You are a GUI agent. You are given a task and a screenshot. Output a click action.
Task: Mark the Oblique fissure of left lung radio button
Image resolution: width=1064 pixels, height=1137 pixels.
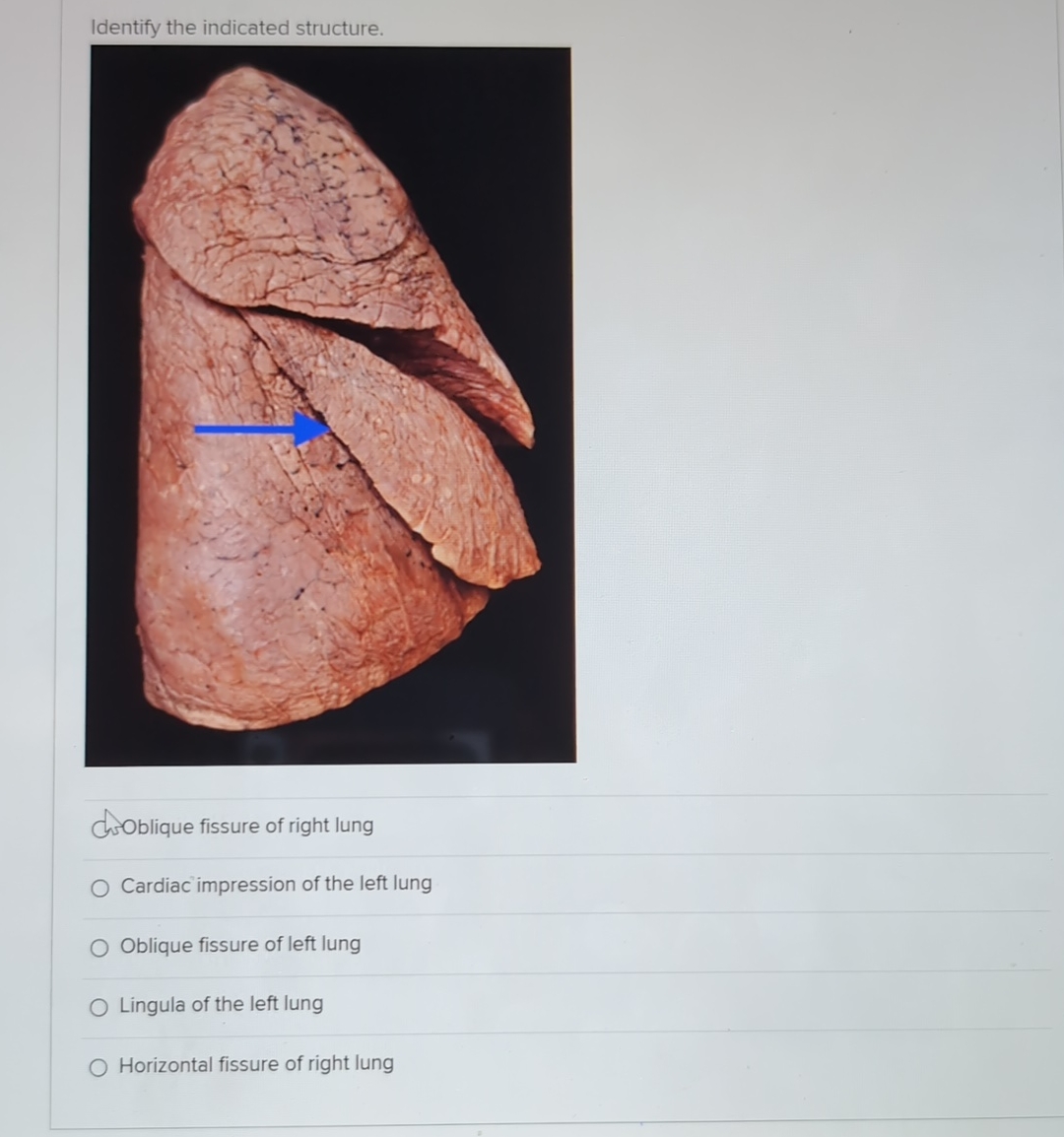click(100, 948)
